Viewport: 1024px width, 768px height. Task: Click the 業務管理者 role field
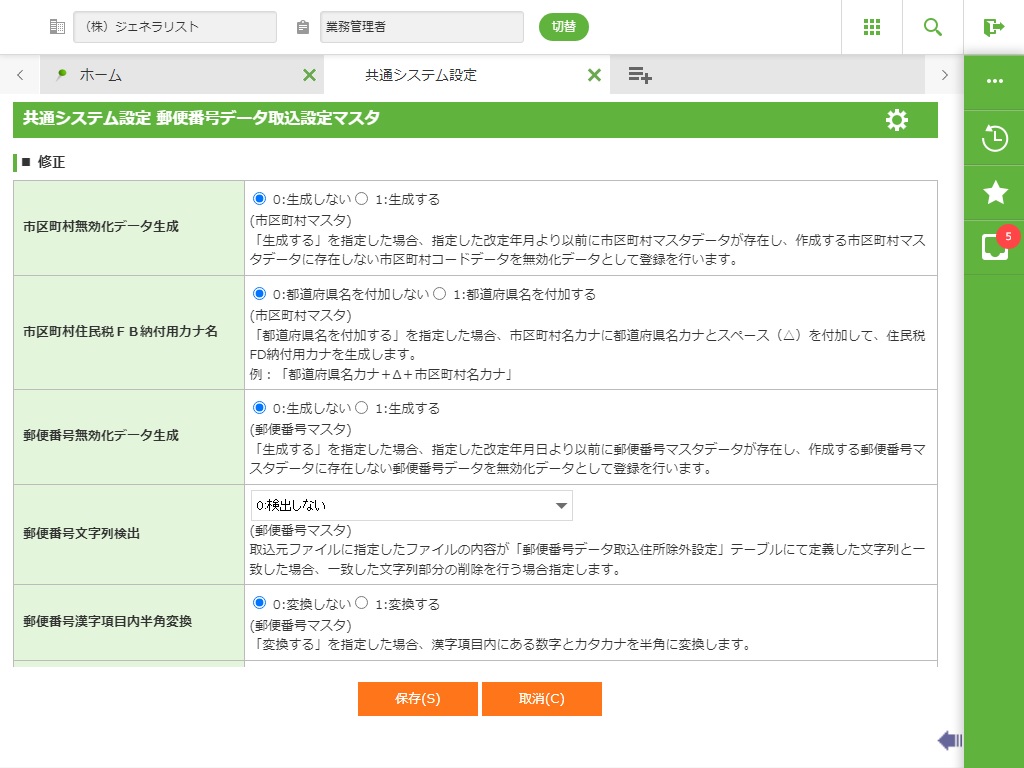point(421,27)
